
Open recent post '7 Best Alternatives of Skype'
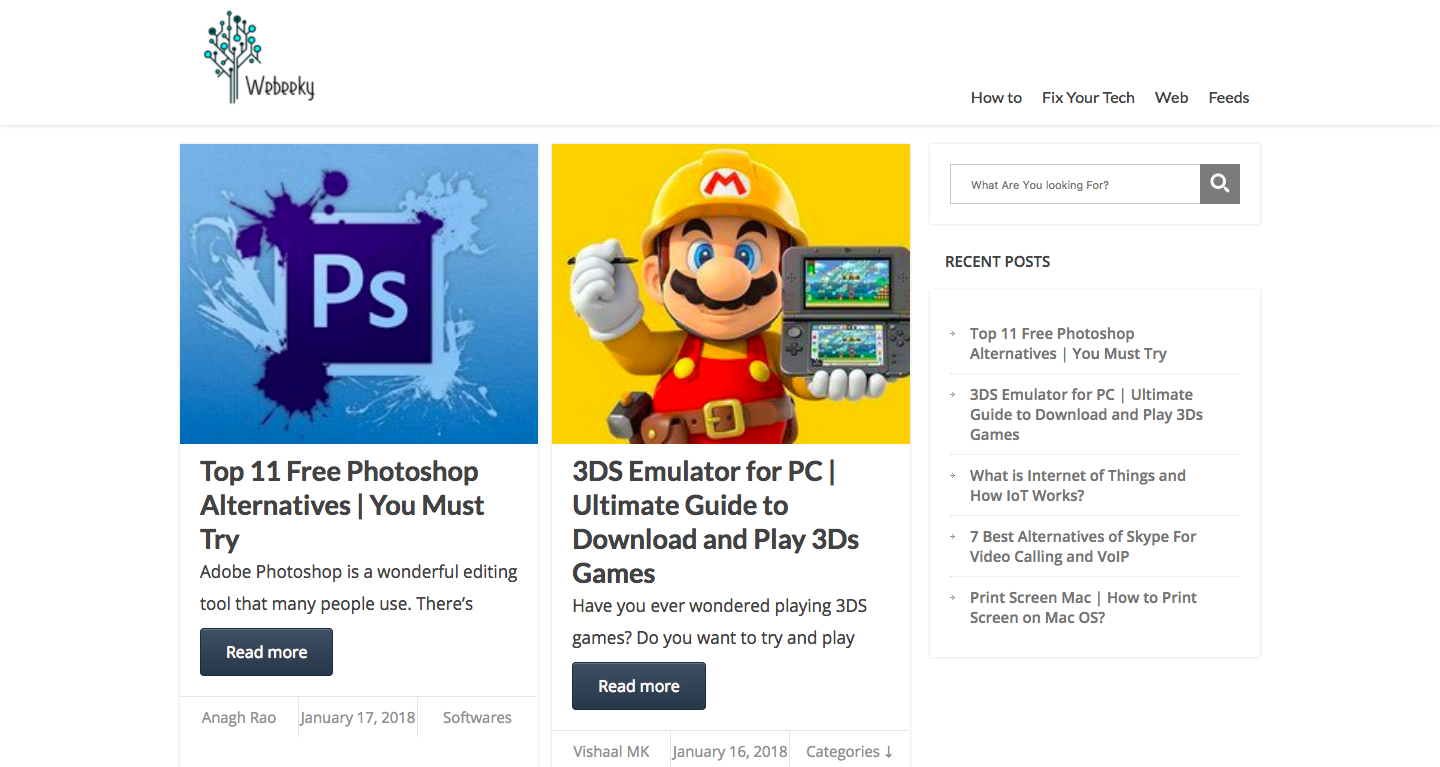coord(1083,546)
